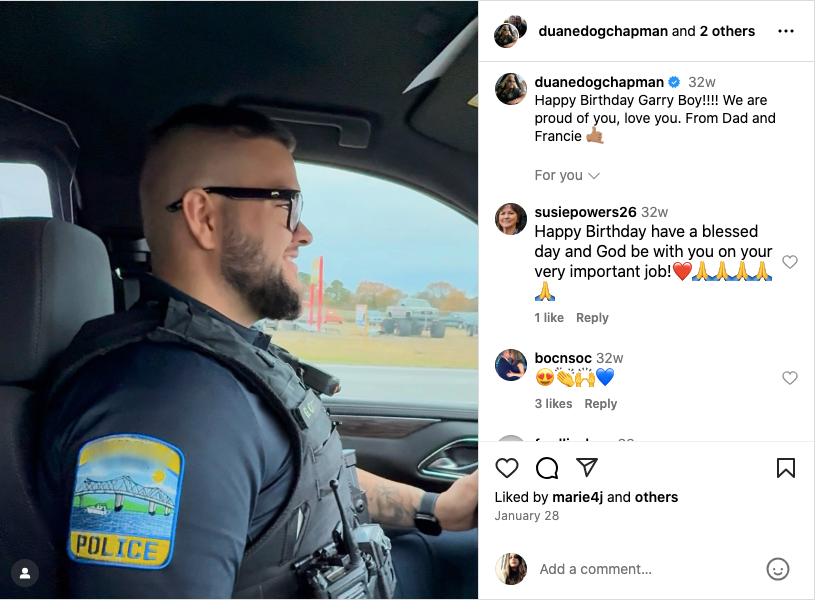View the 3 likes on bocnsoc's comment
This screenshot has width=818, height=604.
tap(555, 405)
